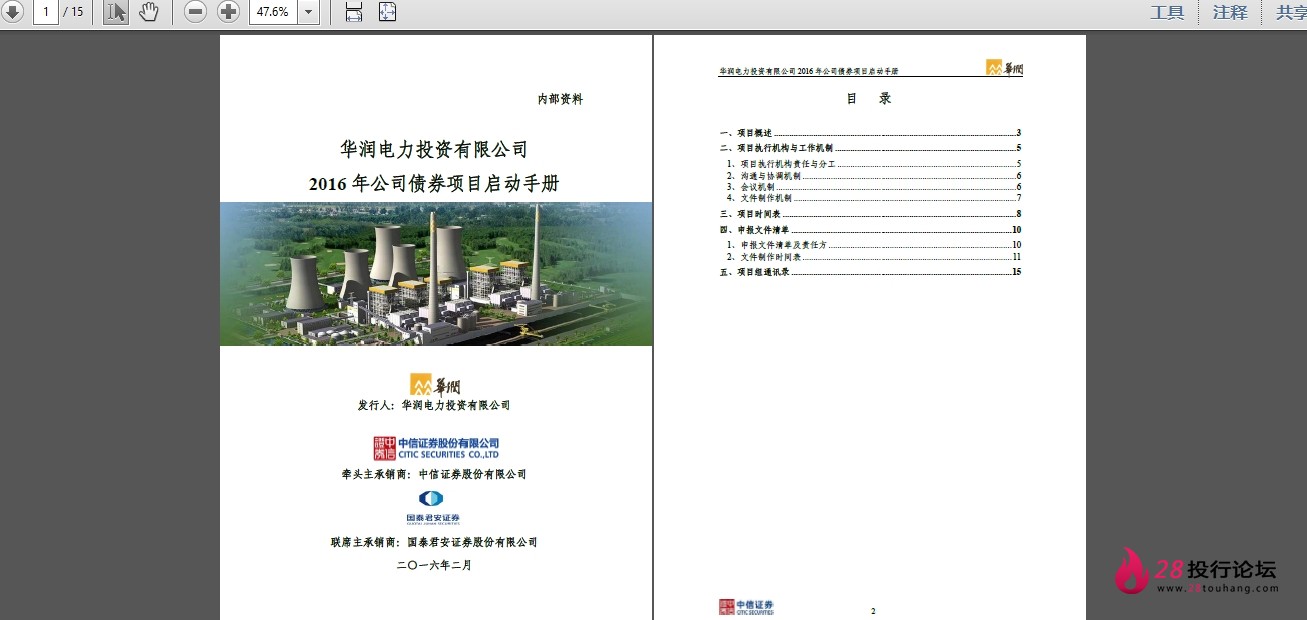Click the CITIC Securities logo on cover

(435, 448)
